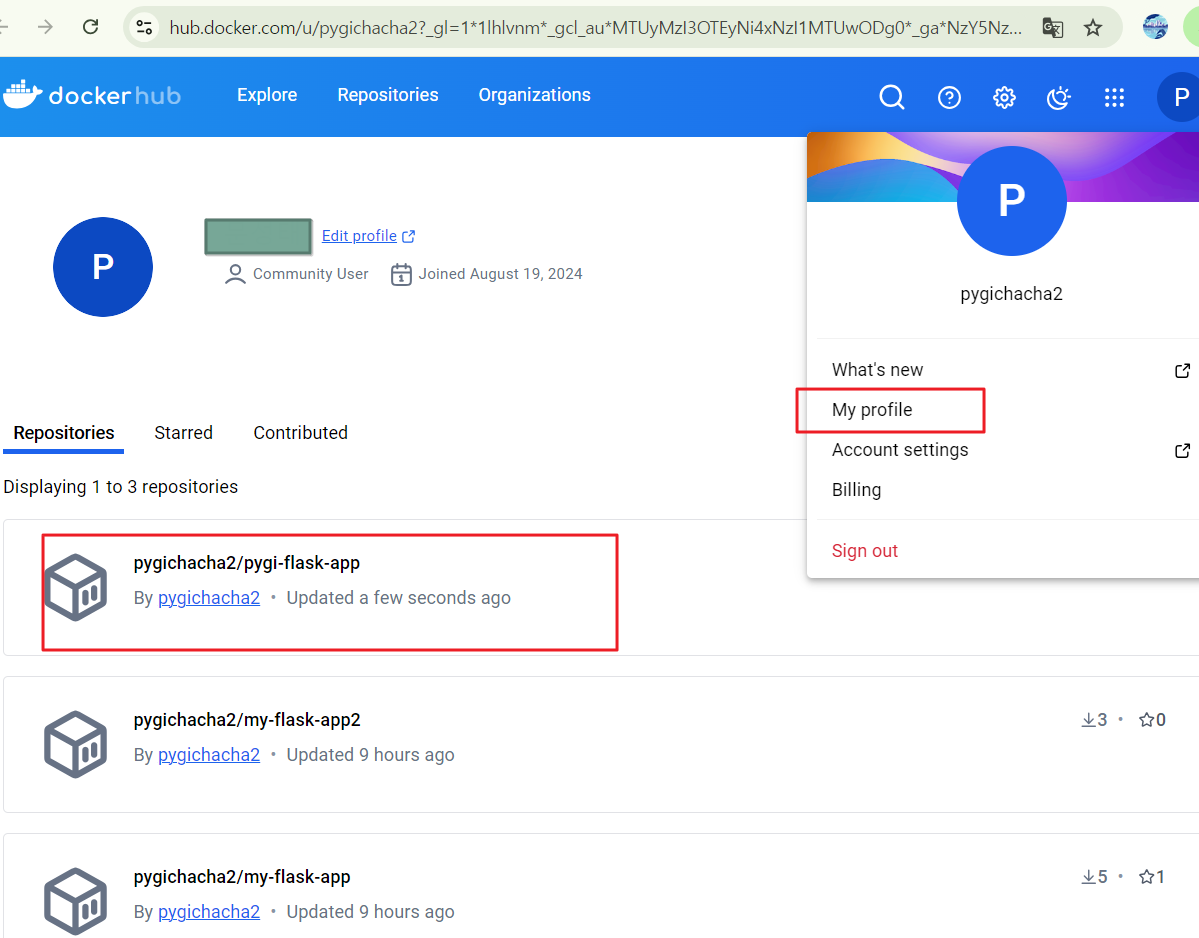Click the Docker Hub whale logo
Image resolution: width=1199 pixels, height=938 pixels.
pos(22,95)
